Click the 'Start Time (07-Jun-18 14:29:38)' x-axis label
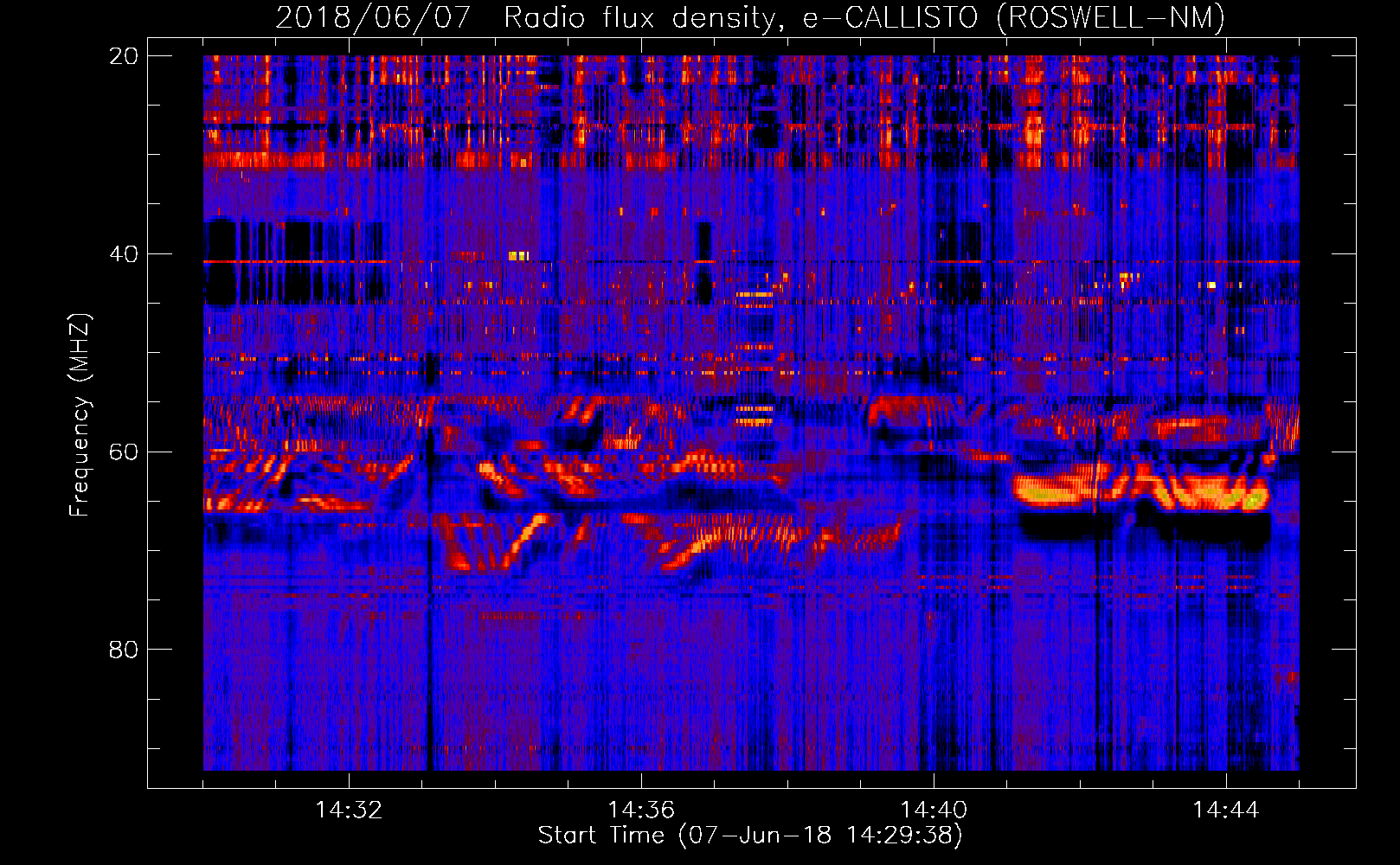Screen dimensions: 1400x865 (x=750, y=836)
